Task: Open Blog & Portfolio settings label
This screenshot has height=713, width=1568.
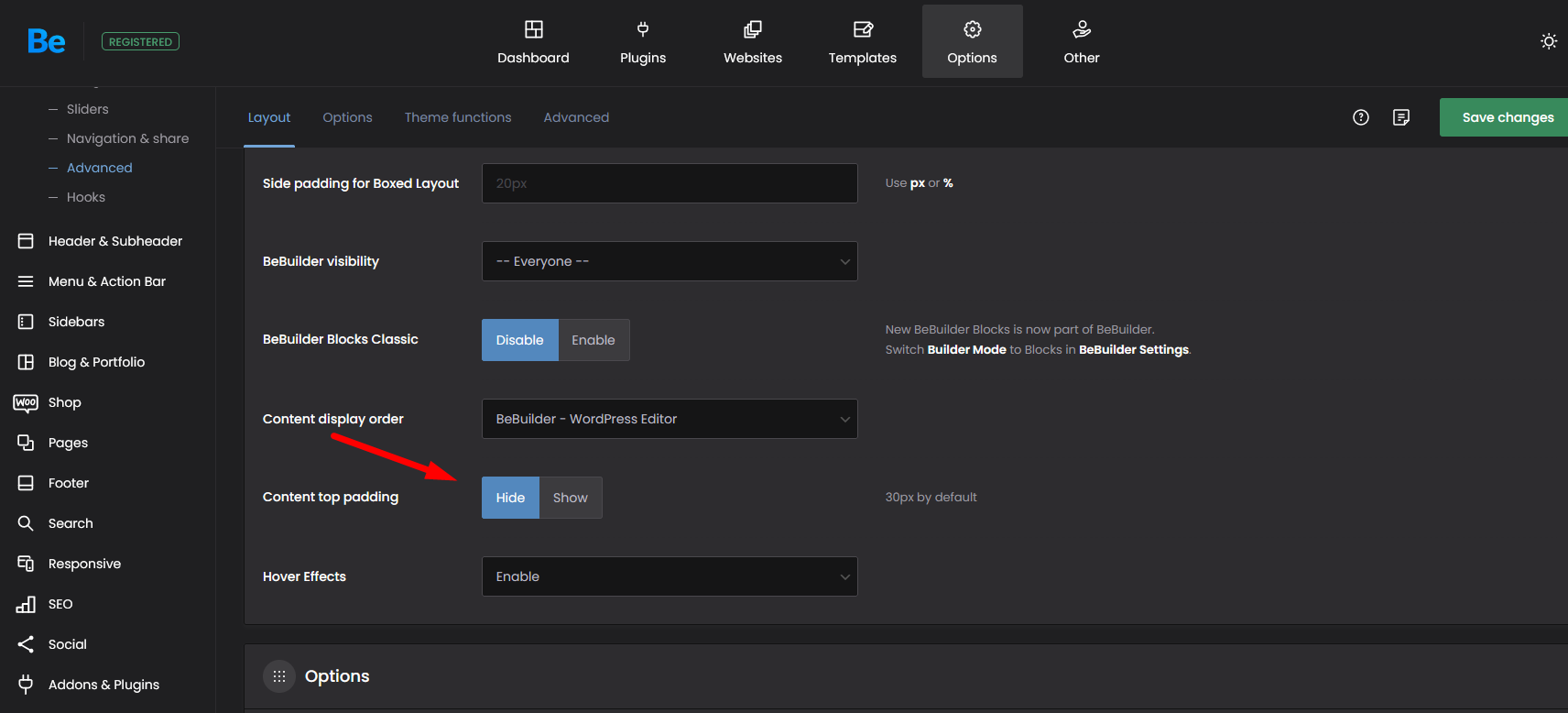Action: coord(97,362)
